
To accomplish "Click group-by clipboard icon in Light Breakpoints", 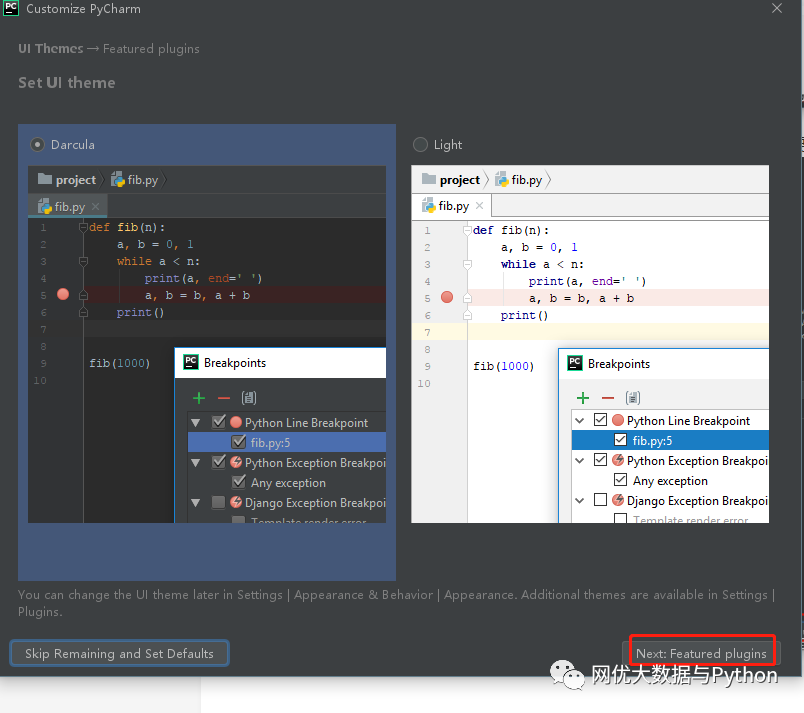I will point(633,398).
